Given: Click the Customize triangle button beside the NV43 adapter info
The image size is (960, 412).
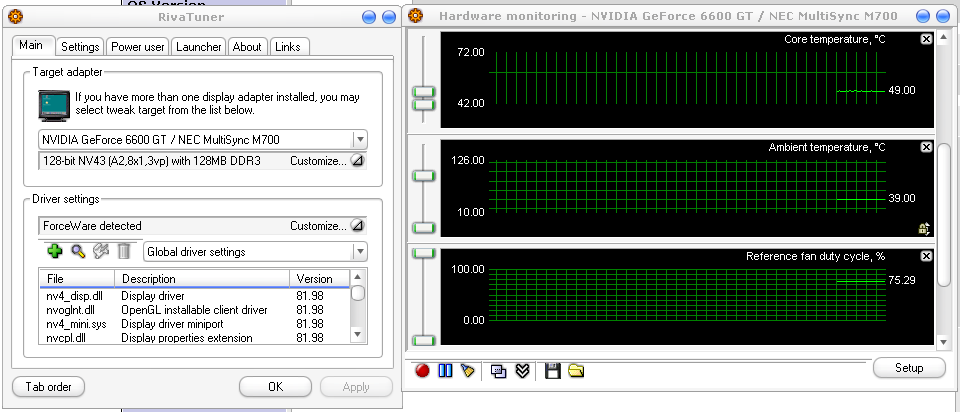Looking at the screenshot, I should (358, 161).
